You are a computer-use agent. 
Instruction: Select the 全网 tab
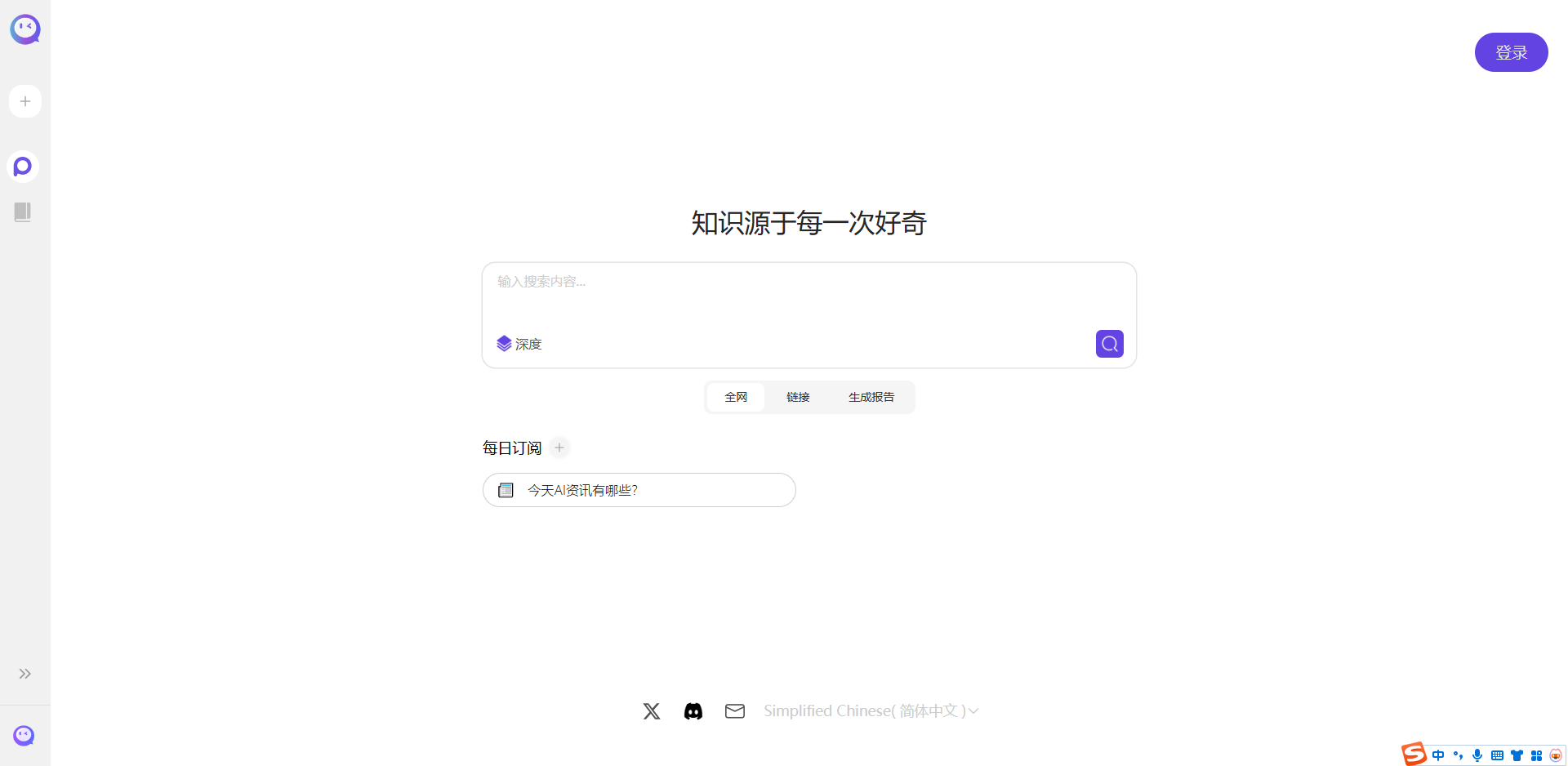pyautogui.click(x=736, y=397)
